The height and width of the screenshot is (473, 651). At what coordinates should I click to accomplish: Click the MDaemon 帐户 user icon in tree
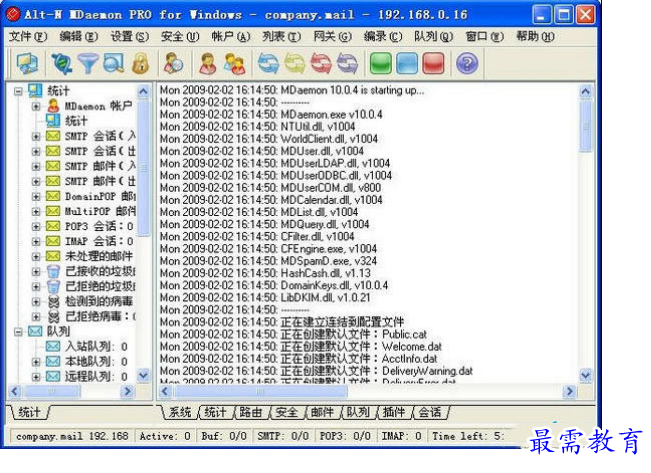(x=53, y=106)
